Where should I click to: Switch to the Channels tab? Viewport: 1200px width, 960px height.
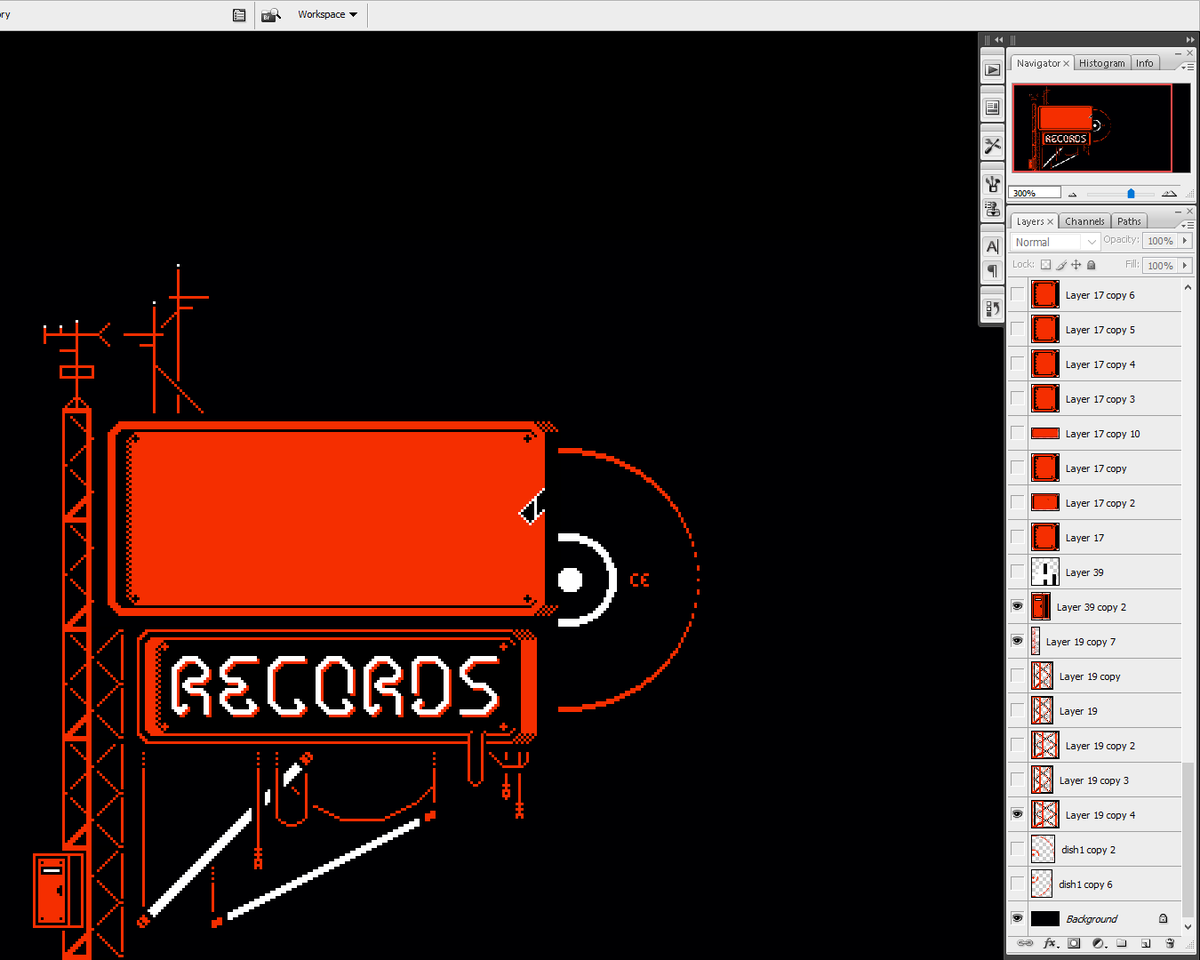tap(1084, 222)
